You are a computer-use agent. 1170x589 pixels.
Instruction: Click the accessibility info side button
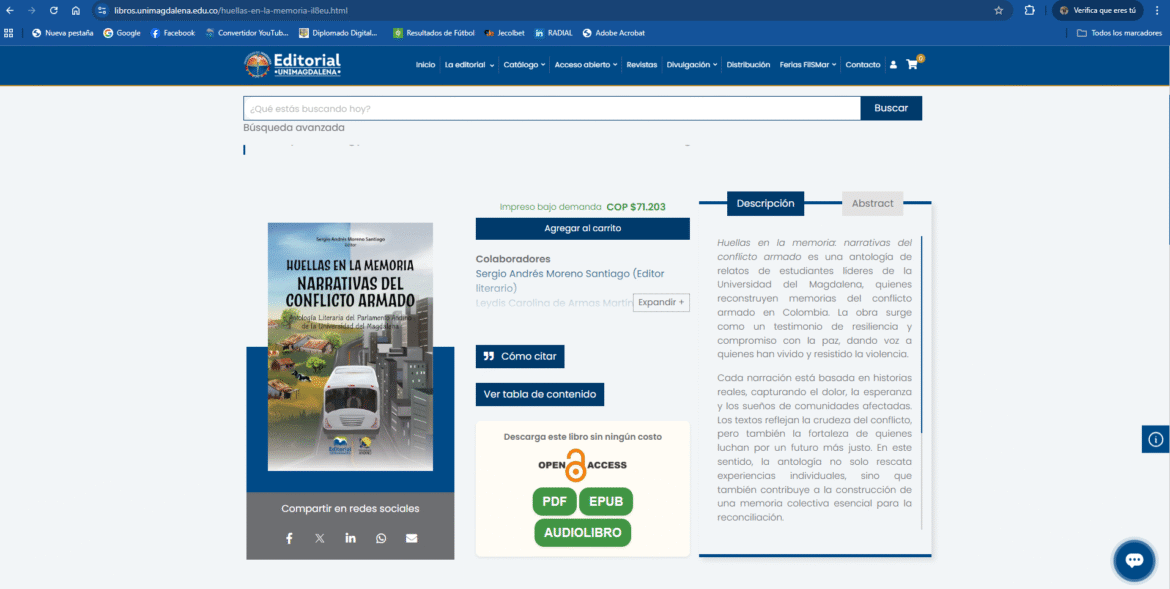1155,439
